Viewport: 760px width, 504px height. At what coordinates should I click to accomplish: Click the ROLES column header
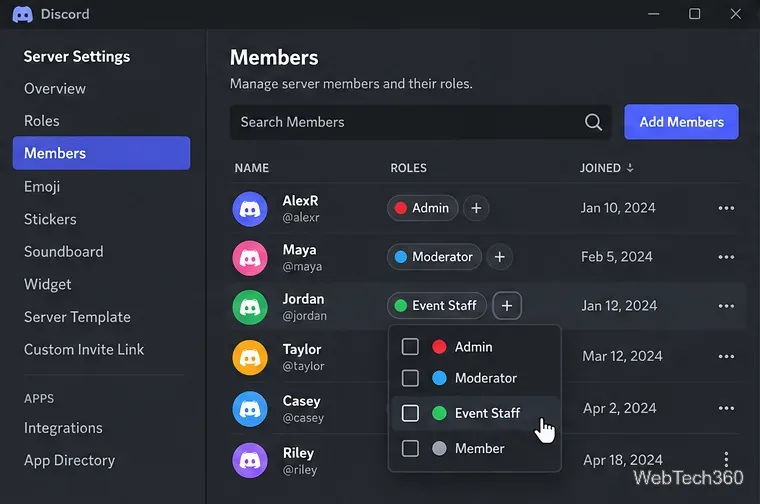pos(409,168)
